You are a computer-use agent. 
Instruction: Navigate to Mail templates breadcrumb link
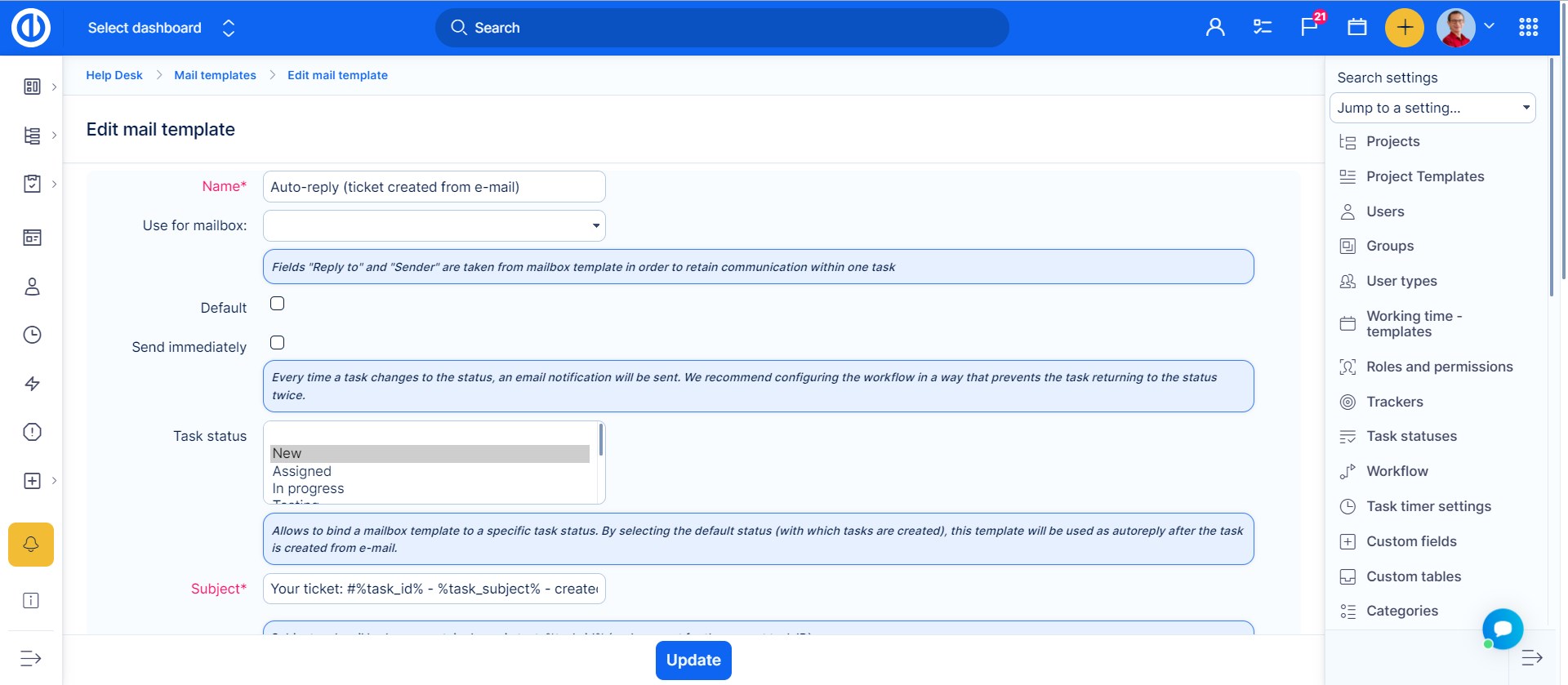pyautogui.click(x=215, y=75)
